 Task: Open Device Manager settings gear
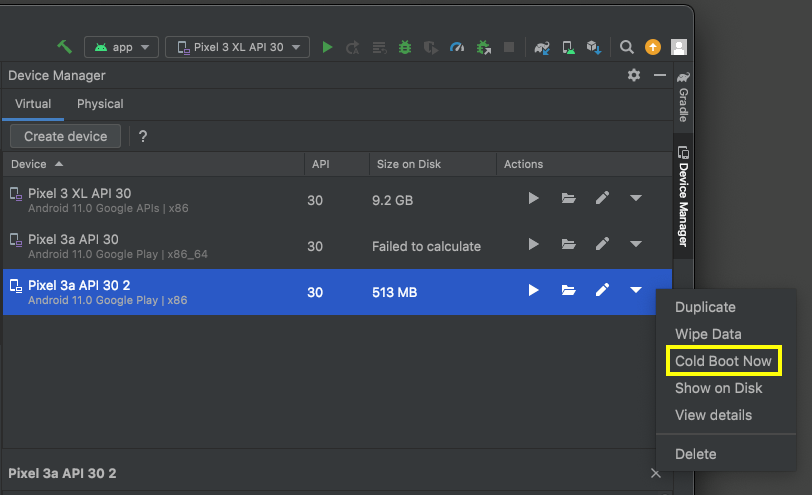[x=633, y=76]
